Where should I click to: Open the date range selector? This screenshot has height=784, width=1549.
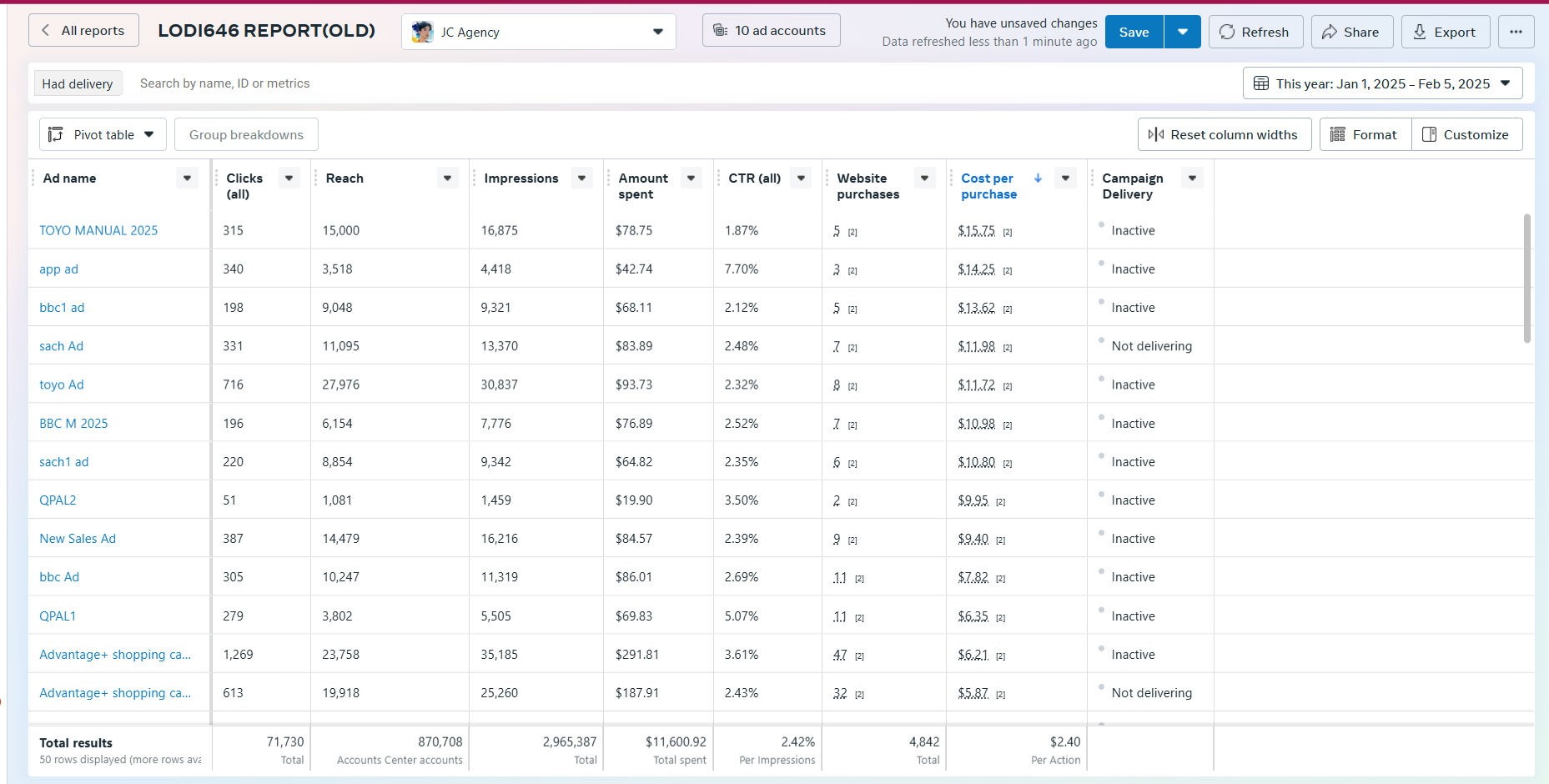point(1382,83)
